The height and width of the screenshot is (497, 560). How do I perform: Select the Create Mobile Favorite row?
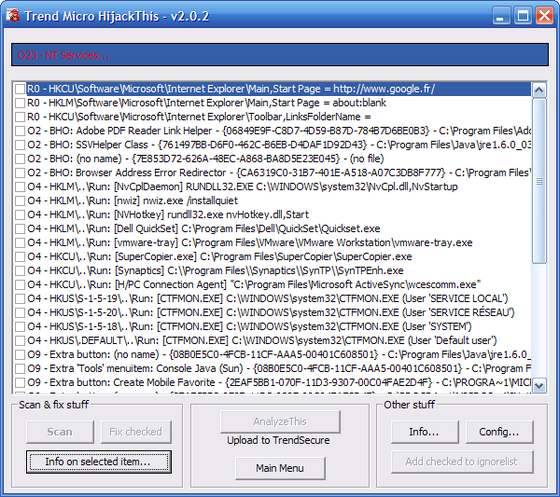pos(279,382)
